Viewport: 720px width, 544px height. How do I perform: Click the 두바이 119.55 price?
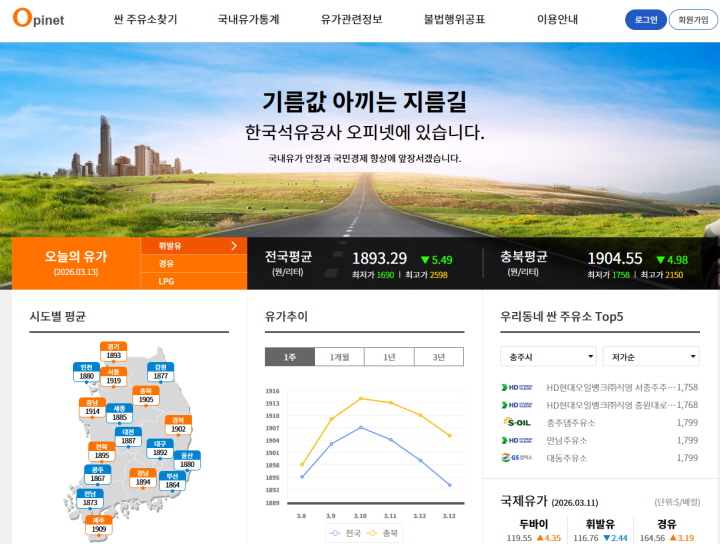click(x=519, y=538)
